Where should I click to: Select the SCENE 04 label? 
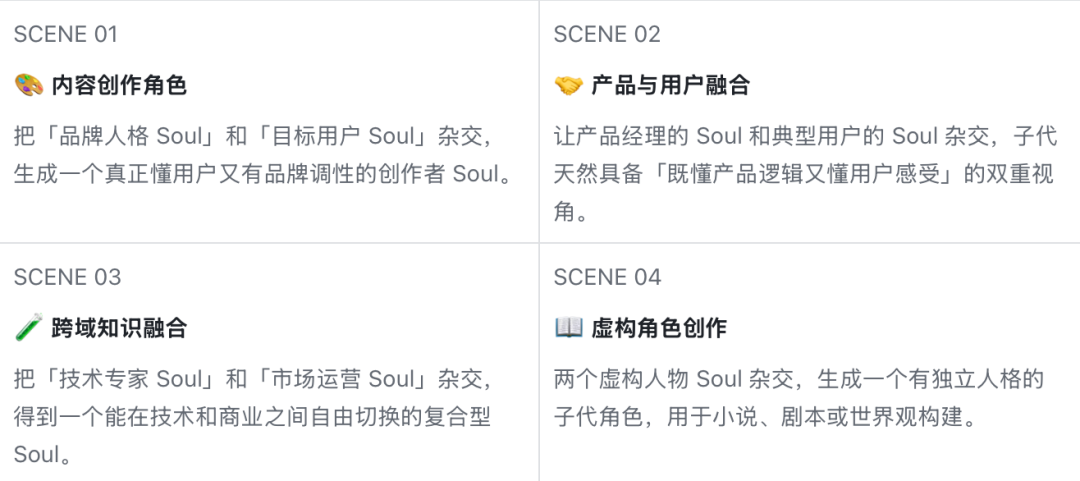pos(608,276)
